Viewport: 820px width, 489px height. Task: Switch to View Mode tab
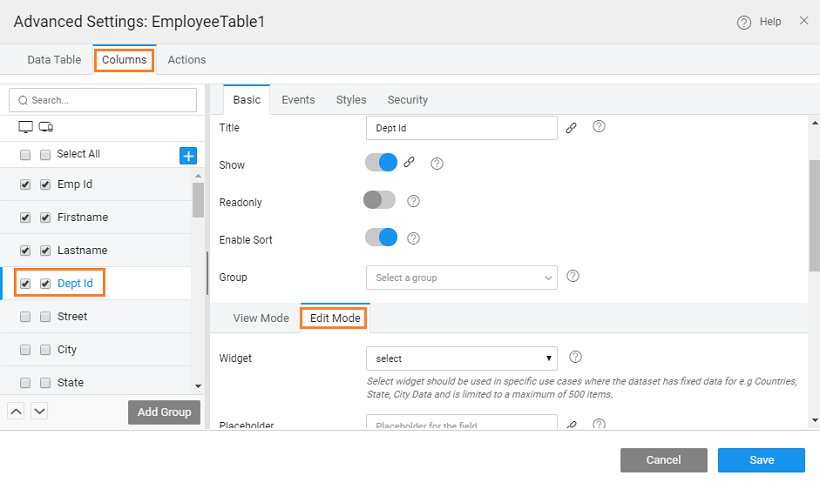[261, 318]
